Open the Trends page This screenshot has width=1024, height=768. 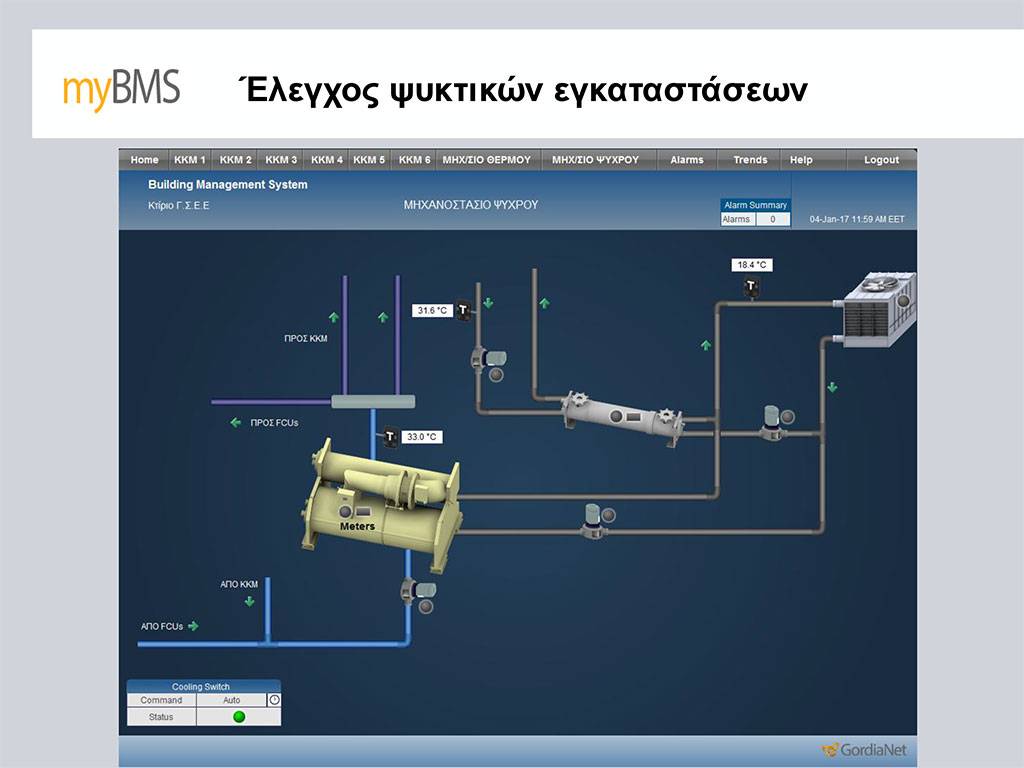(750, 160)
